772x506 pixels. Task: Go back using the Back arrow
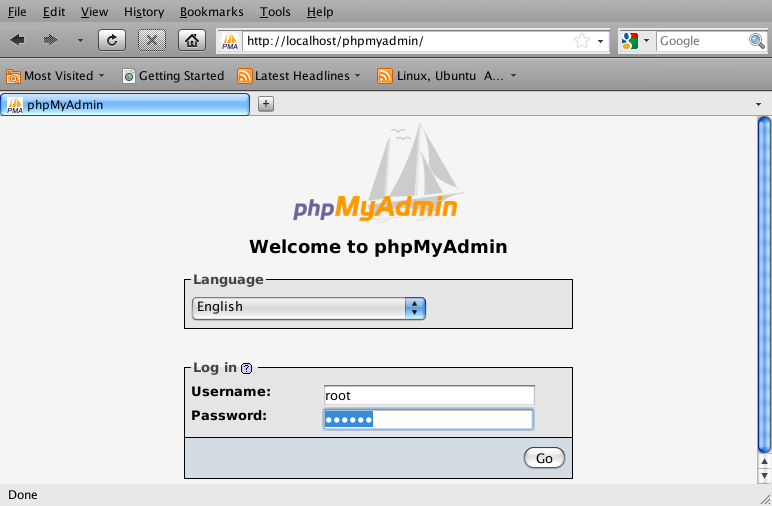click(18, 40)
